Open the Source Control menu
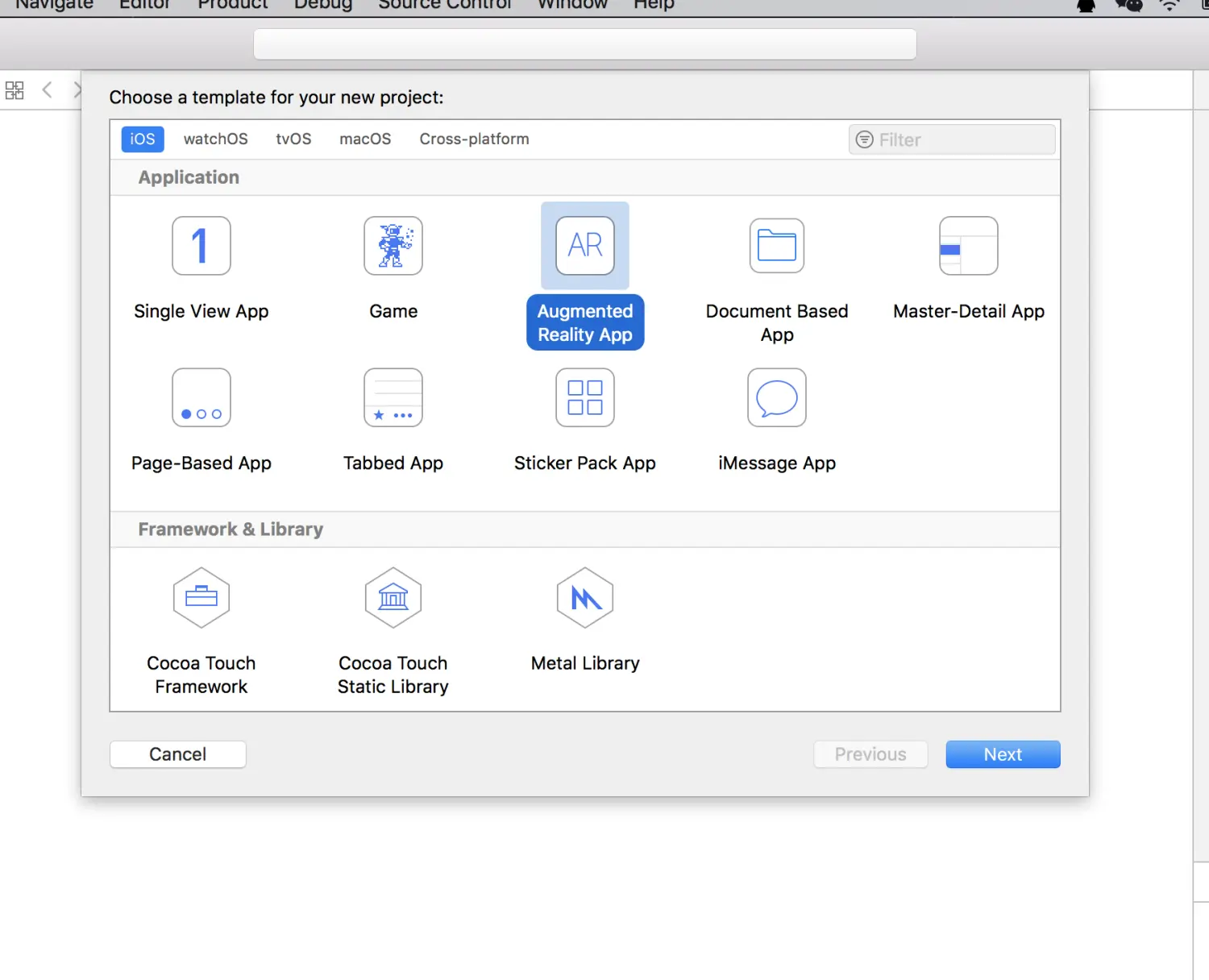The image size is (1209, 980). click(x=445, y=5)
